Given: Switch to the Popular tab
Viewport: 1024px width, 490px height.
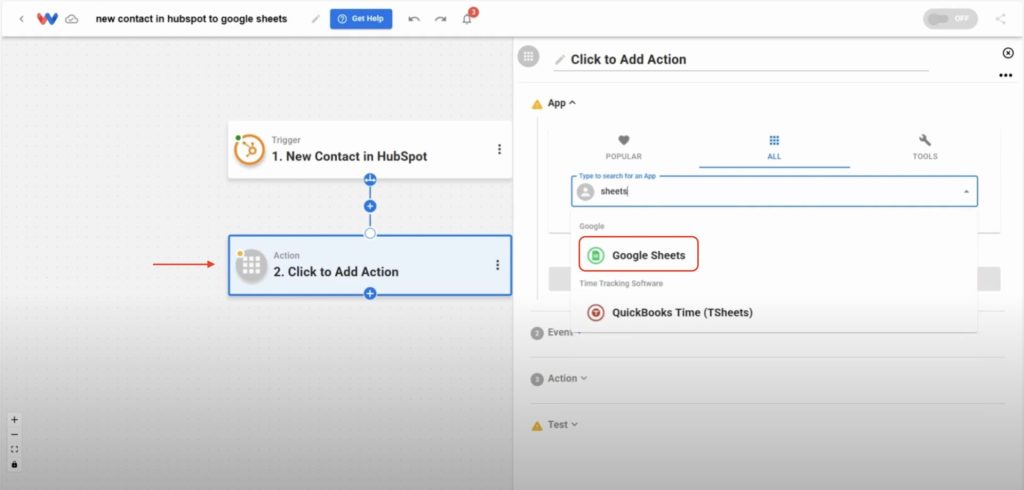Looking at the screenshot, I should pyautogui.click(x=624, y=148).
